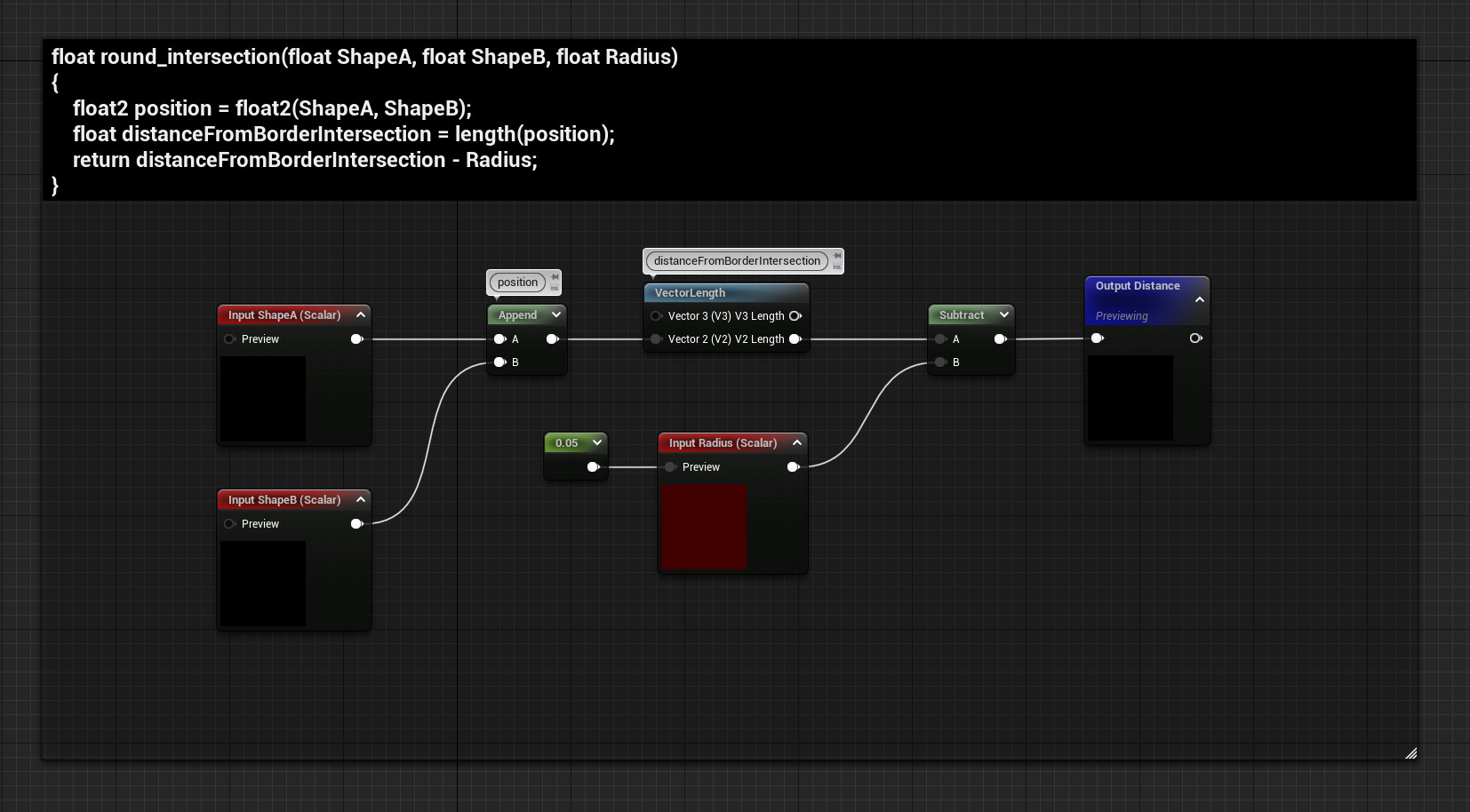
Task: Click the pushpin icon on the position comment bubble
Action: [x=555, y=276]
